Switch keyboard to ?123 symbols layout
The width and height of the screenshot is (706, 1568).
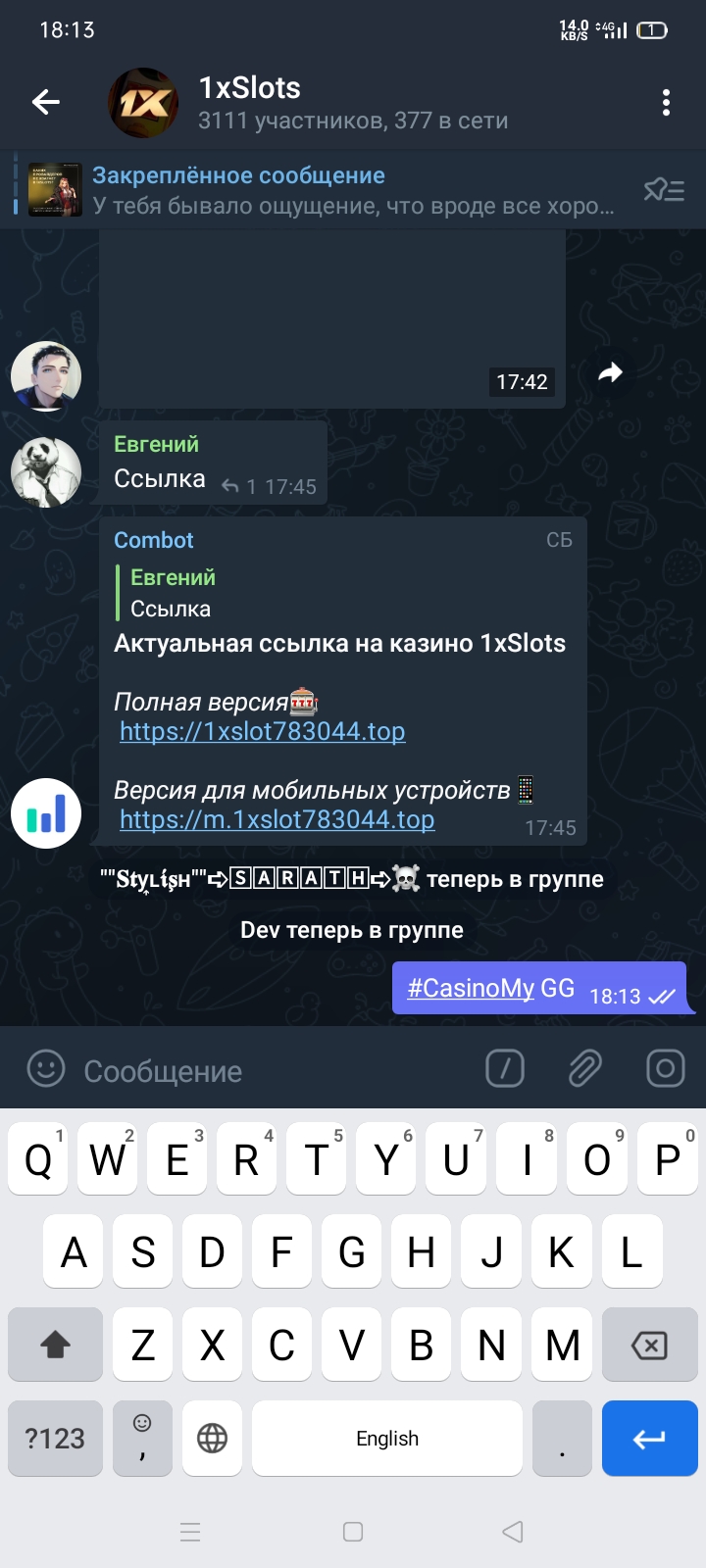[55, 1438]
